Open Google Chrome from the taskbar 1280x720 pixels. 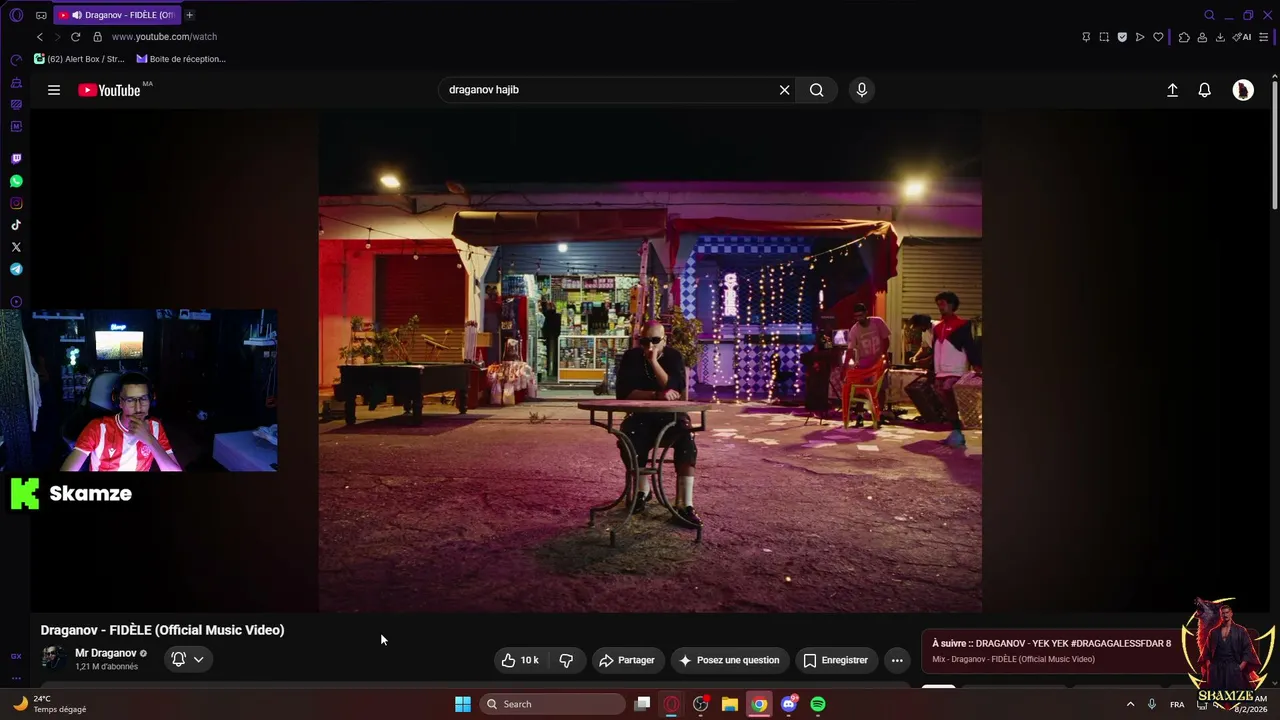pyautogui.click(x=760, y=704)
